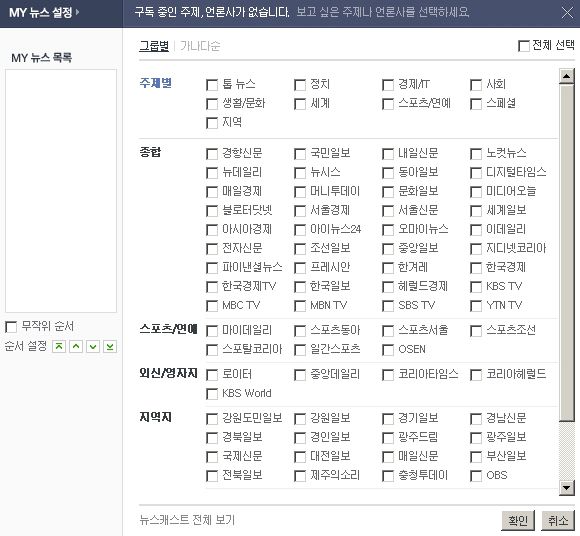Screen dimensions: 580x536
Task: Select 조선일보 checkbox
Action: click(x=300, y=249)
